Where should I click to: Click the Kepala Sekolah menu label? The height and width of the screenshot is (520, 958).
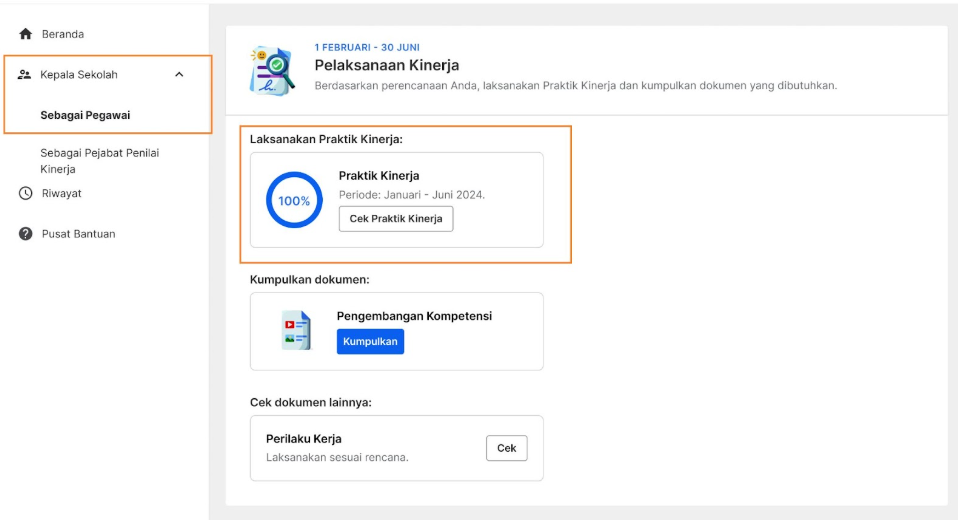pos(79,75)
